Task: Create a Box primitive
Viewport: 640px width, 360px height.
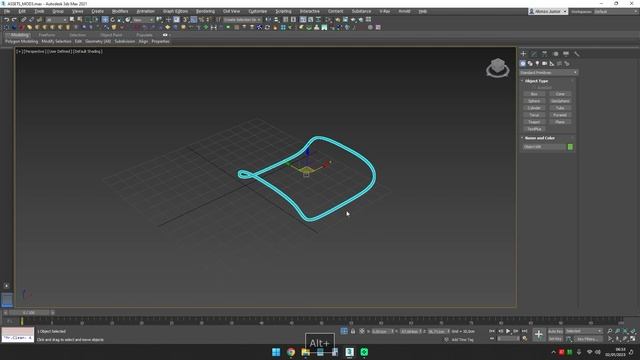Action: 534,94
